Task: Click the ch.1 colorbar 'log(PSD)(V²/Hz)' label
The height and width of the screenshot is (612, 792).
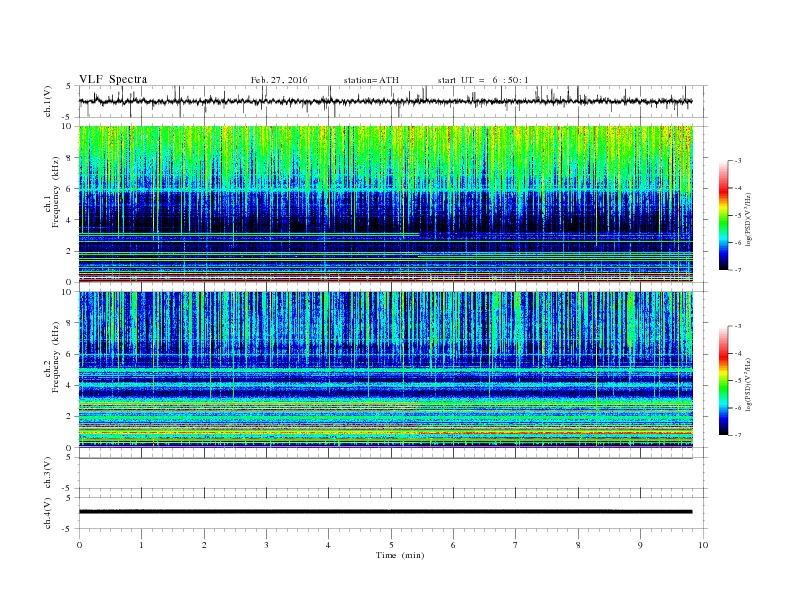Action: coord(749,219)
